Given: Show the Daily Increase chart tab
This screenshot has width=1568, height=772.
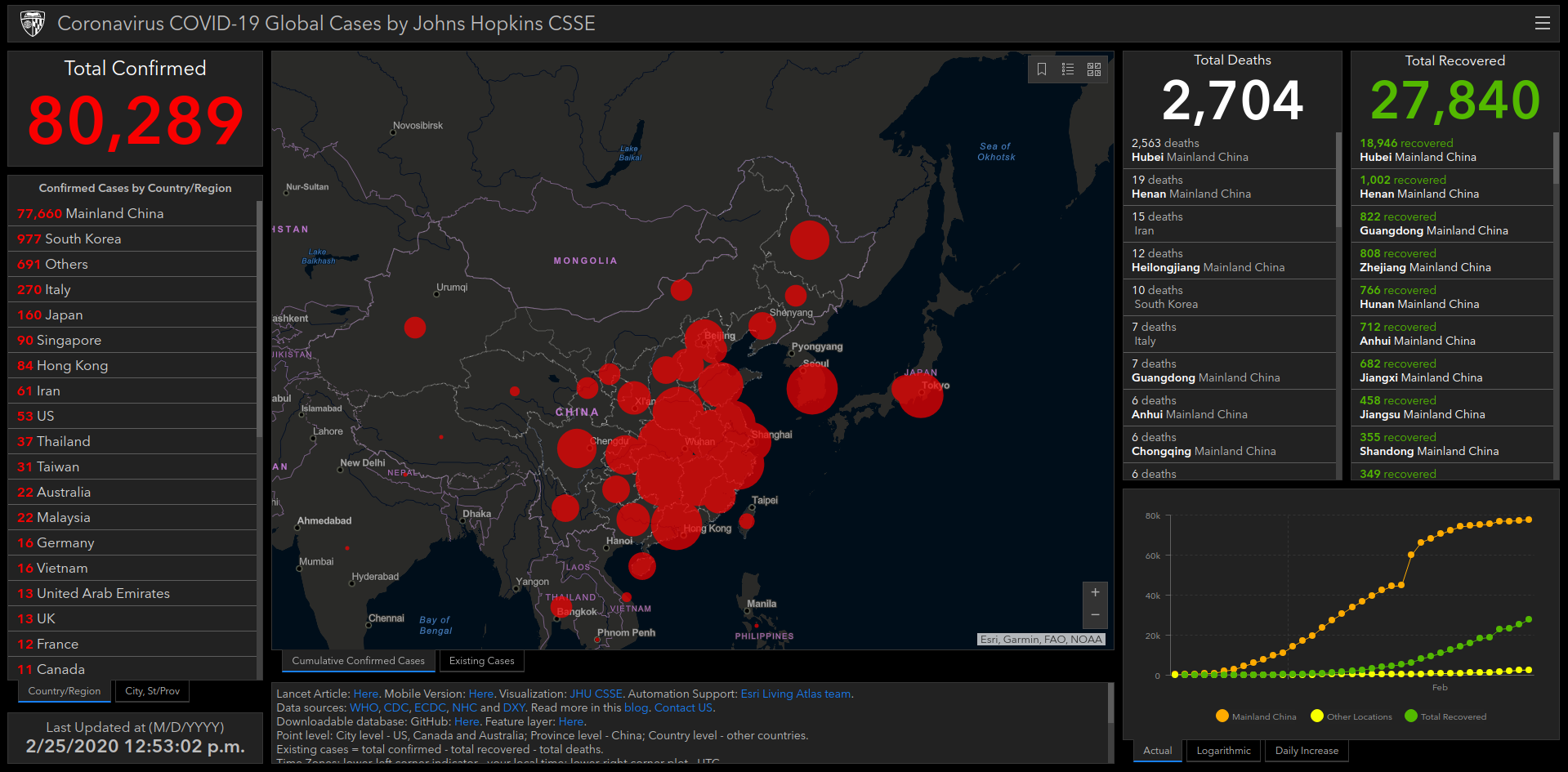Looking at the screenshot, I should tap(1307, 751).
